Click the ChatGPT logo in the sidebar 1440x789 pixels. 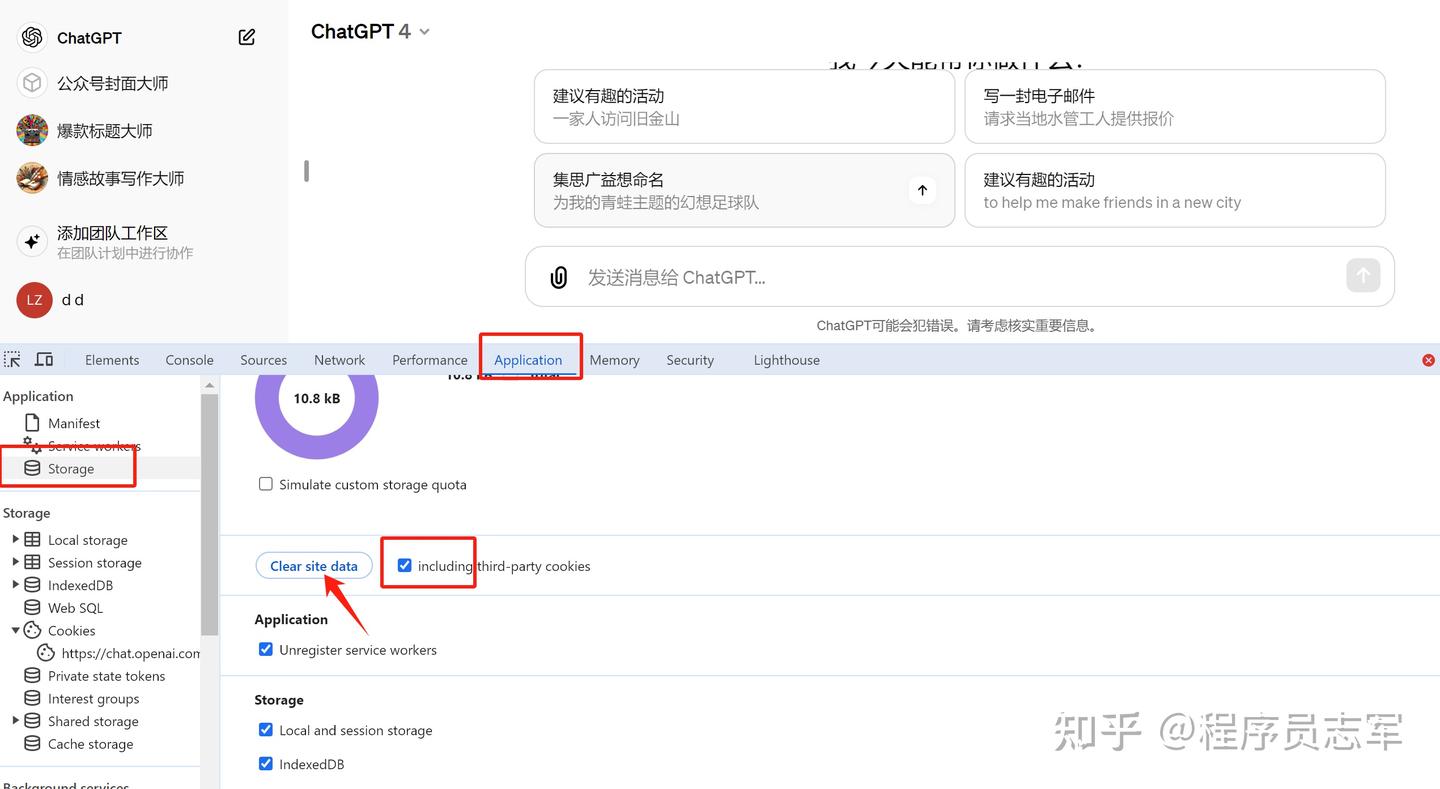click(x=32, y=37)
